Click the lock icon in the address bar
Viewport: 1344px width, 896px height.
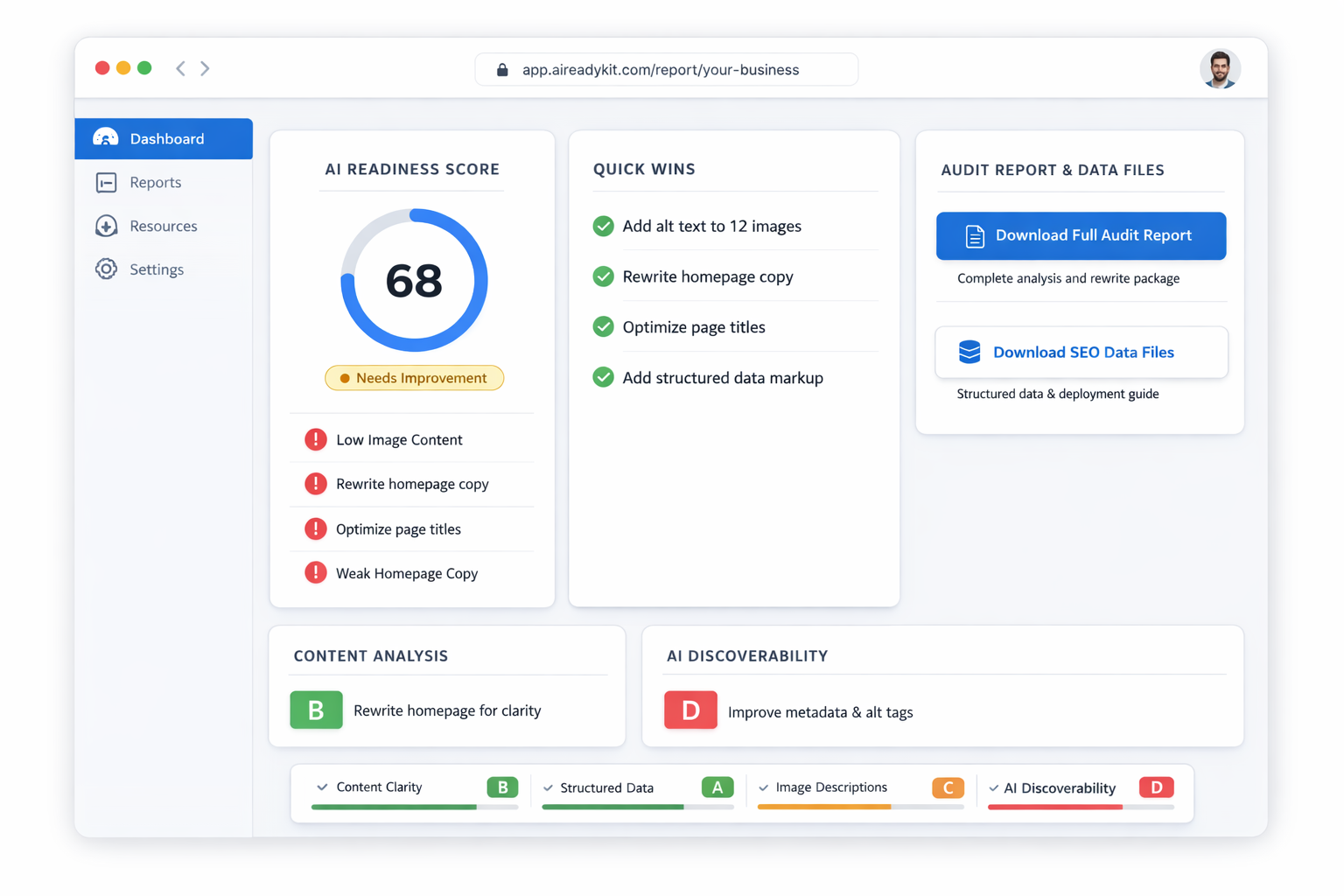click(501, 69)
